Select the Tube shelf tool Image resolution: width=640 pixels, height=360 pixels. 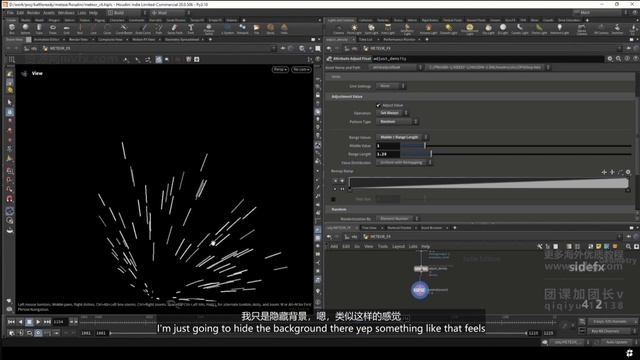tap(39, 29)
